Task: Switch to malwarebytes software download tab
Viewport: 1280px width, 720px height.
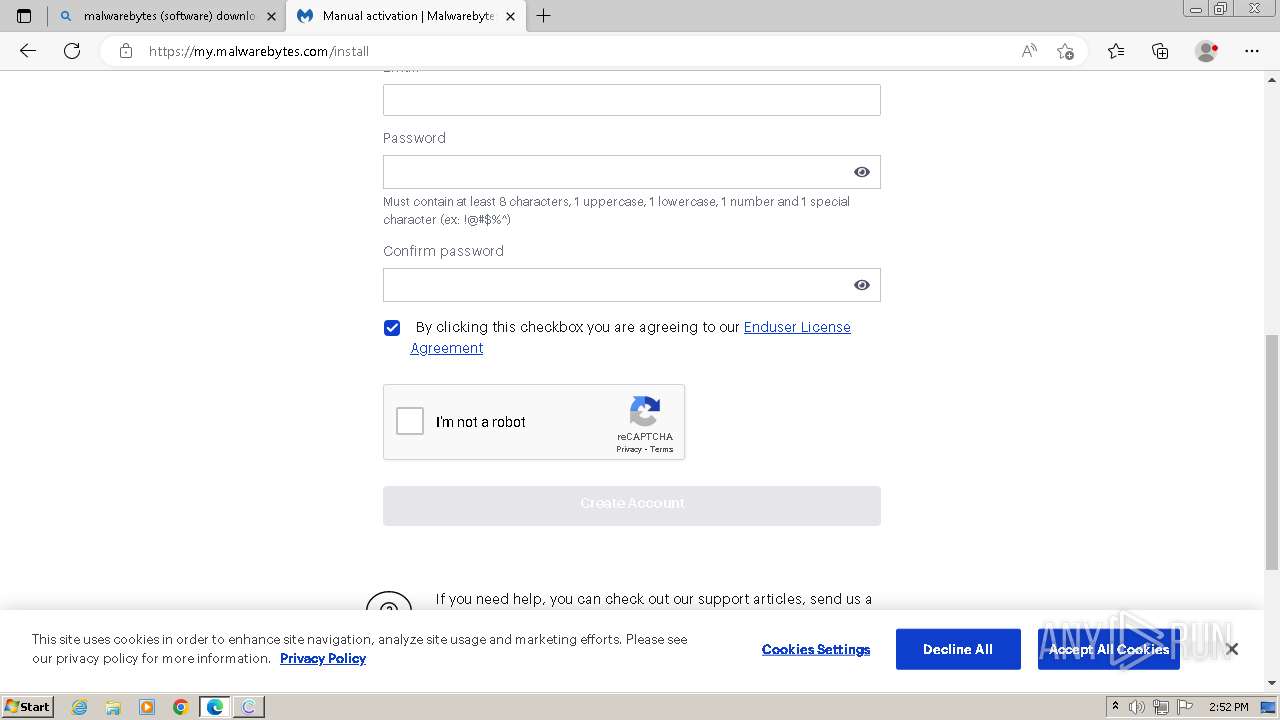Action: 165,16
